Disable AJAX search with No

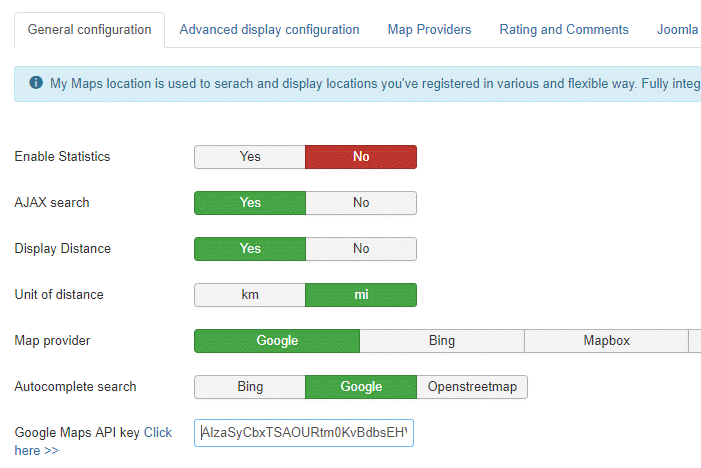361,203
